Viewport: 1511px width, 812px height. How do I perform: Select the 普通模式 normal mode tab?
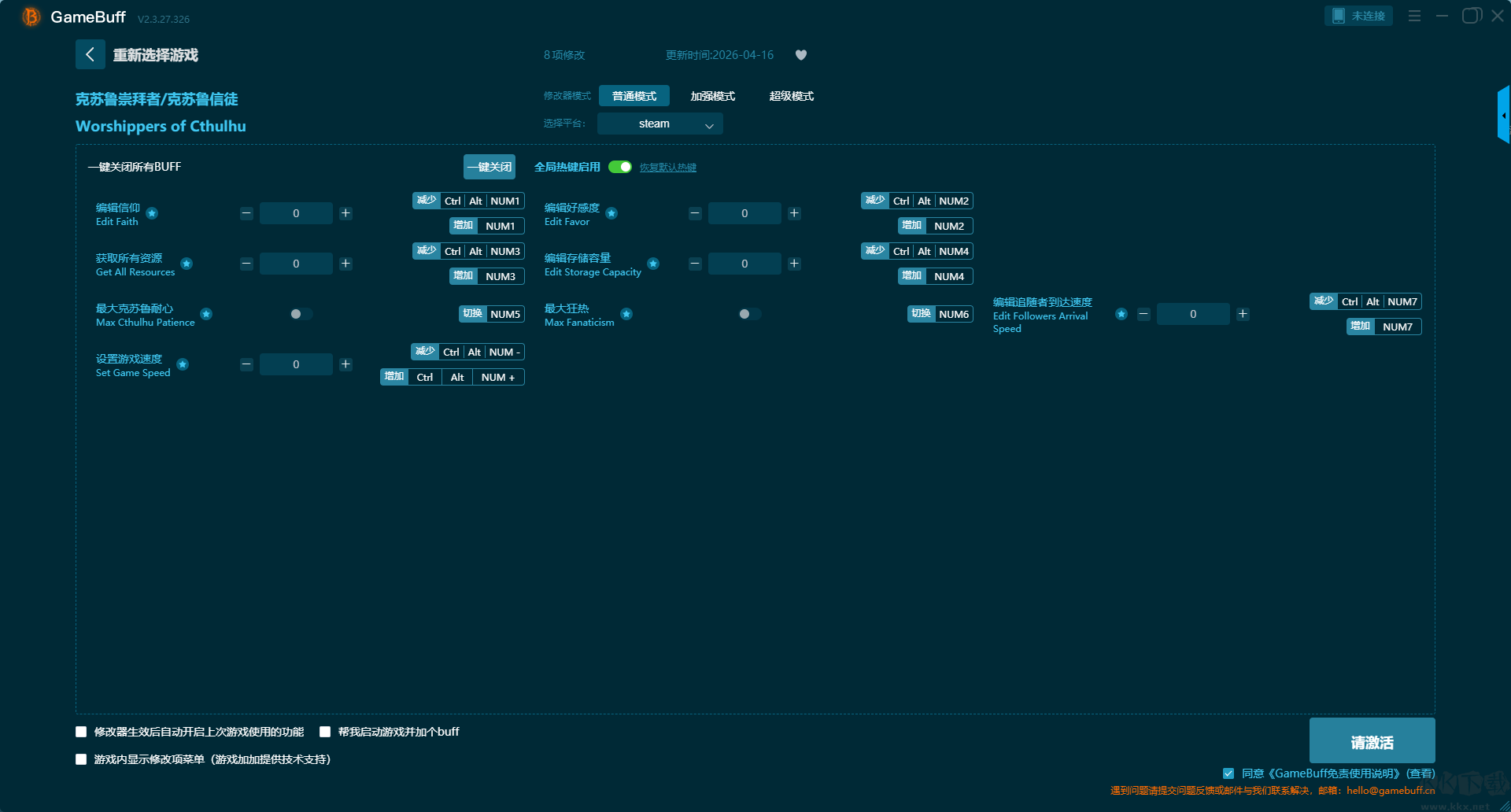tap(634, 96)
